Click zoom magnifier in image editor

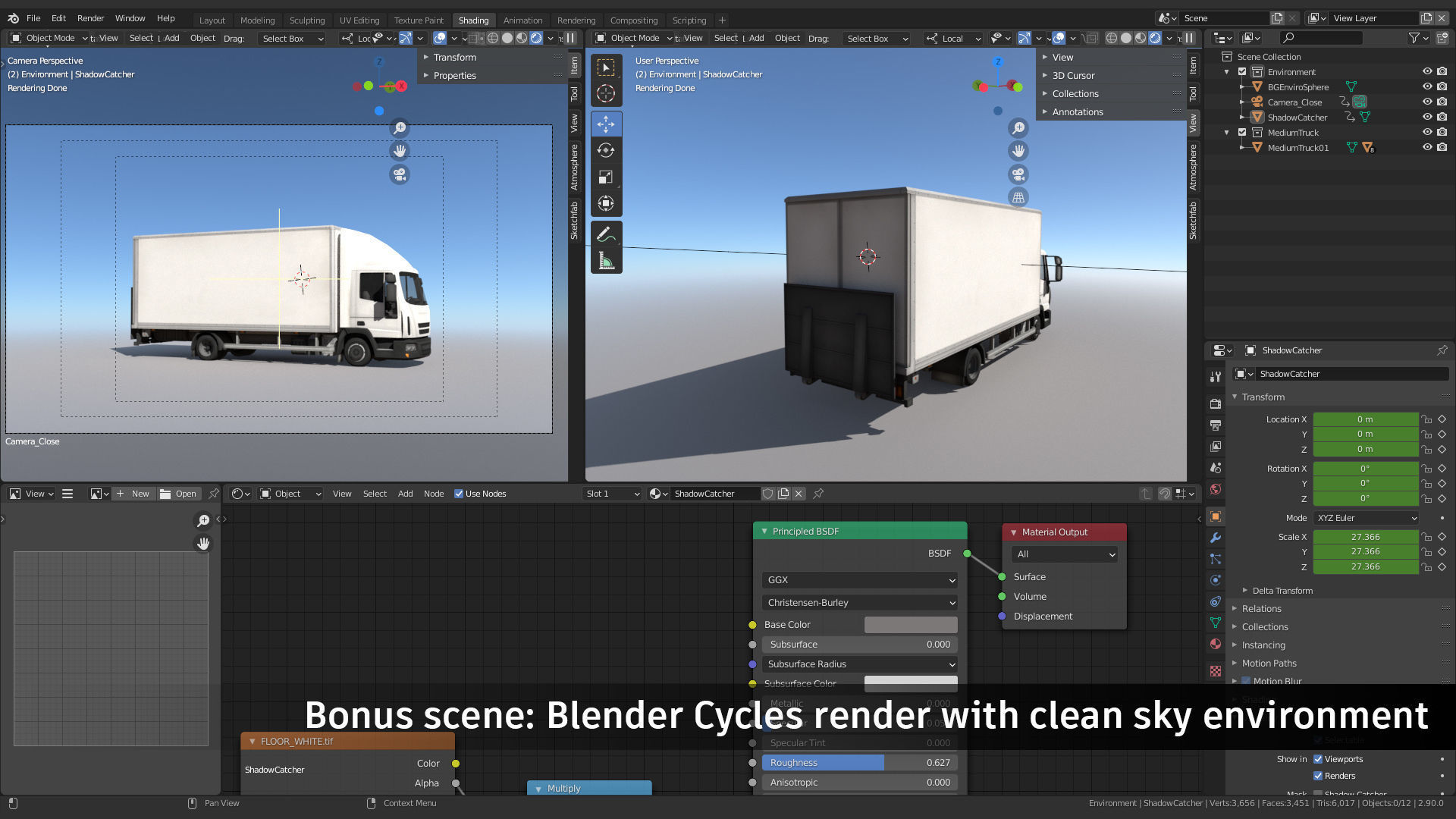203,520
